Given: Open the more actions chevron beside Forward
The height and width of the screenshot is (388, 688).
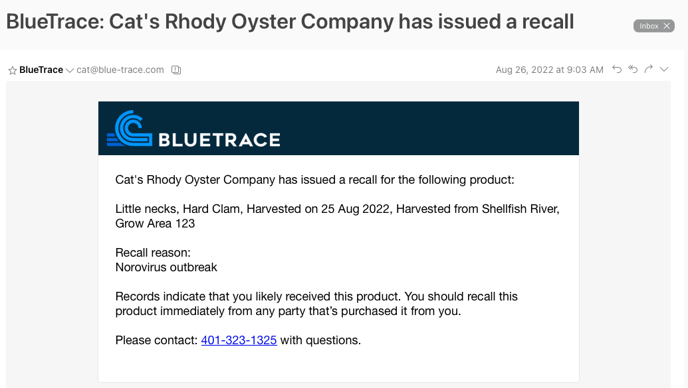Looking at the screenshot, I should coord(664,69).
